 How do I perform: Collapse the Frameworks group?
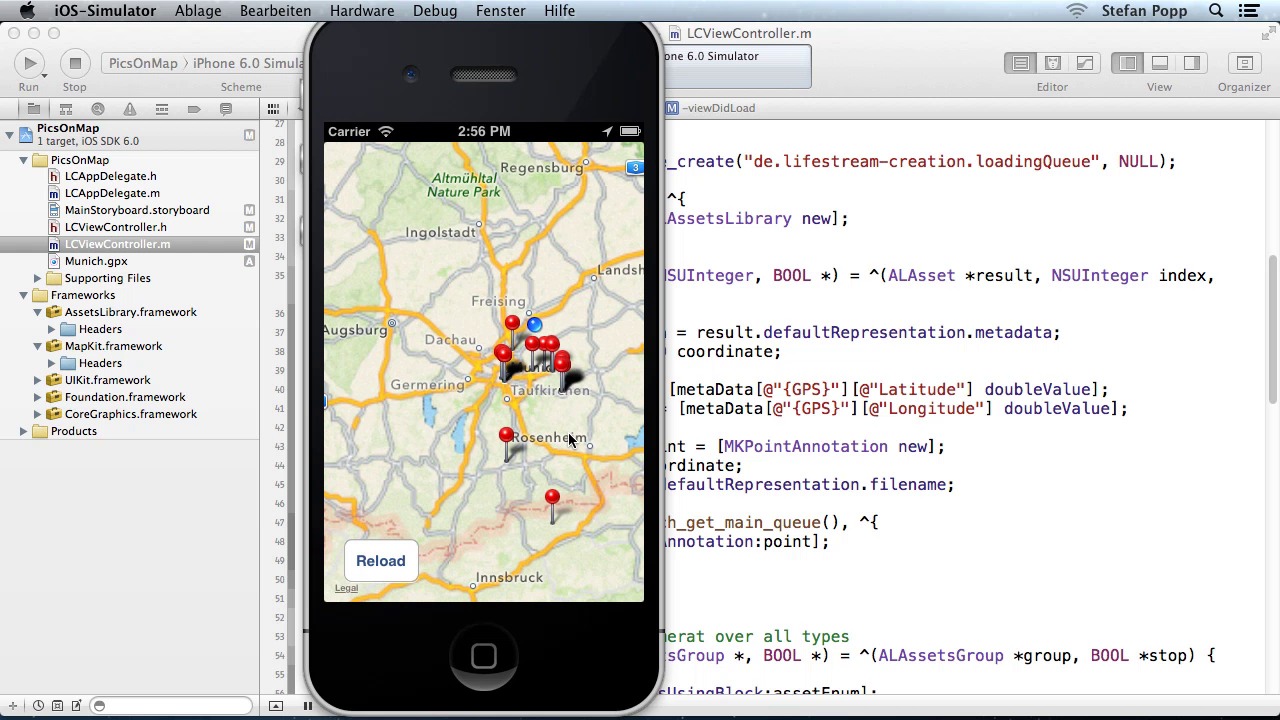click(x=23, y=295)
